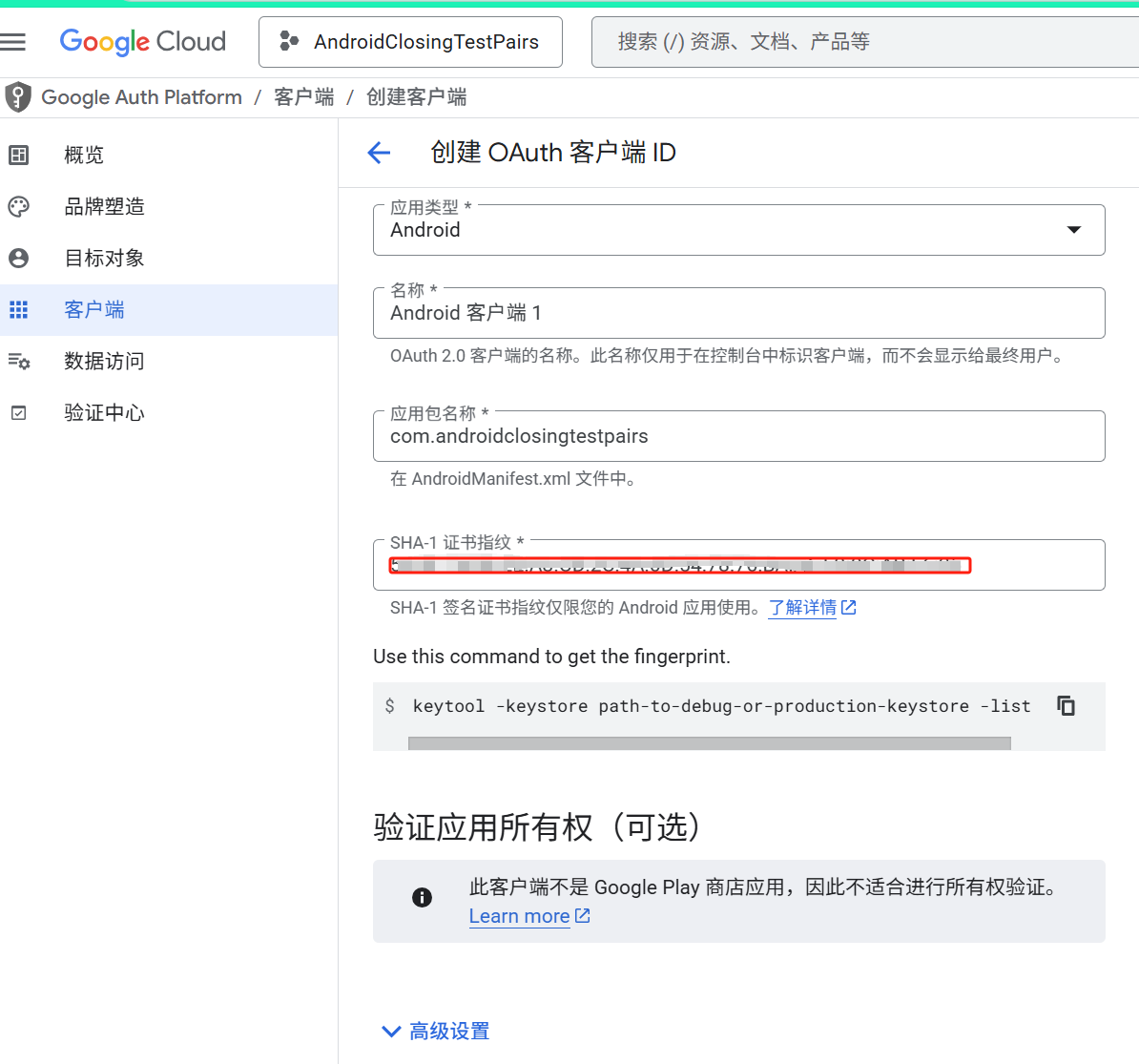Click the 创建客户端 breadcrumb text
This screenshot has height=1064, width=1139.
[416, 97]
